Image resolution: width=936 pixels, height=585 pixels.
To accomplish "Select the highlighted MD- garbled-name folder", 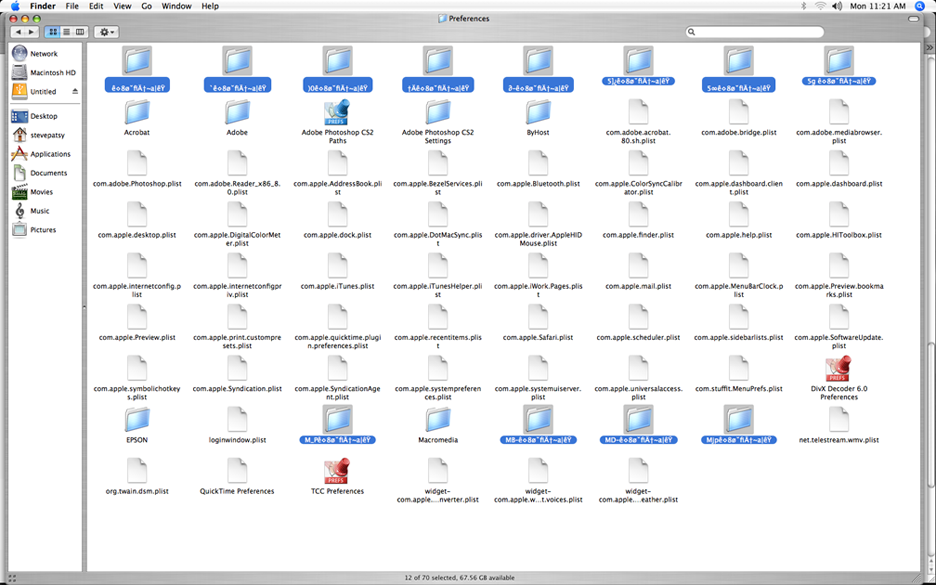I will pos(638,421).
